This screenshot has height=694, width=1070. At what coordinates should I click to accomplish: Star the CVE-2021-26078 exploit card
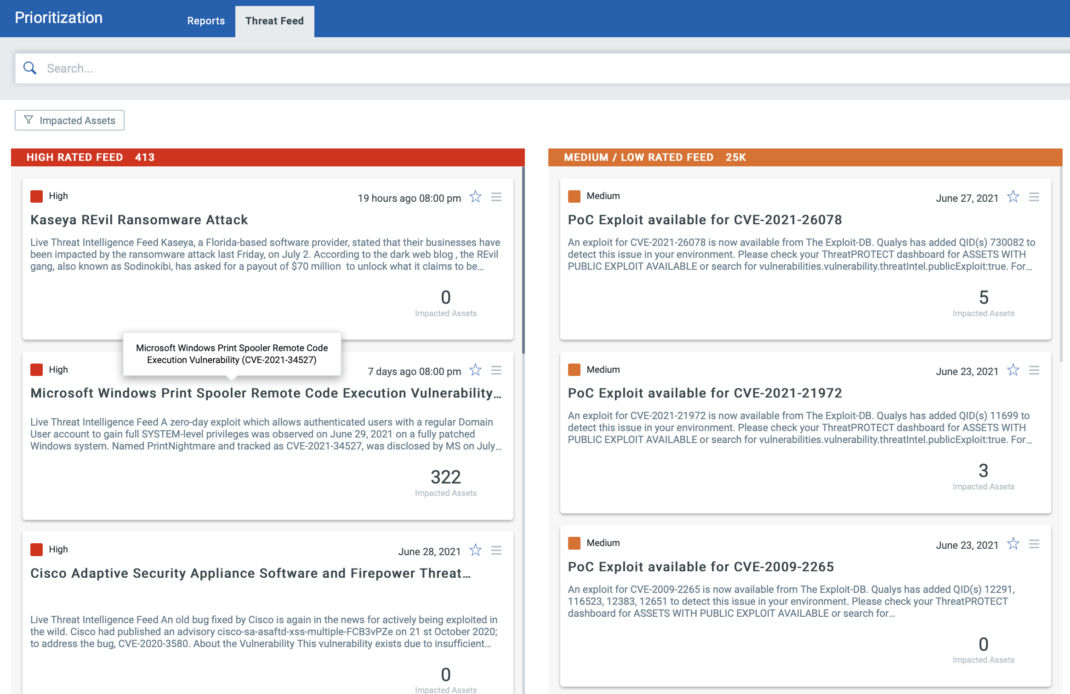[1013, 197]
